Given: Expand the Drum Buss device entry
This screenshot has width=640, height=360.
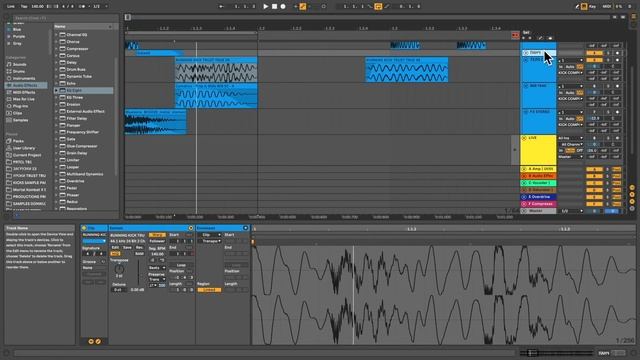Looking at the screenshot, I should pos(56,69).
